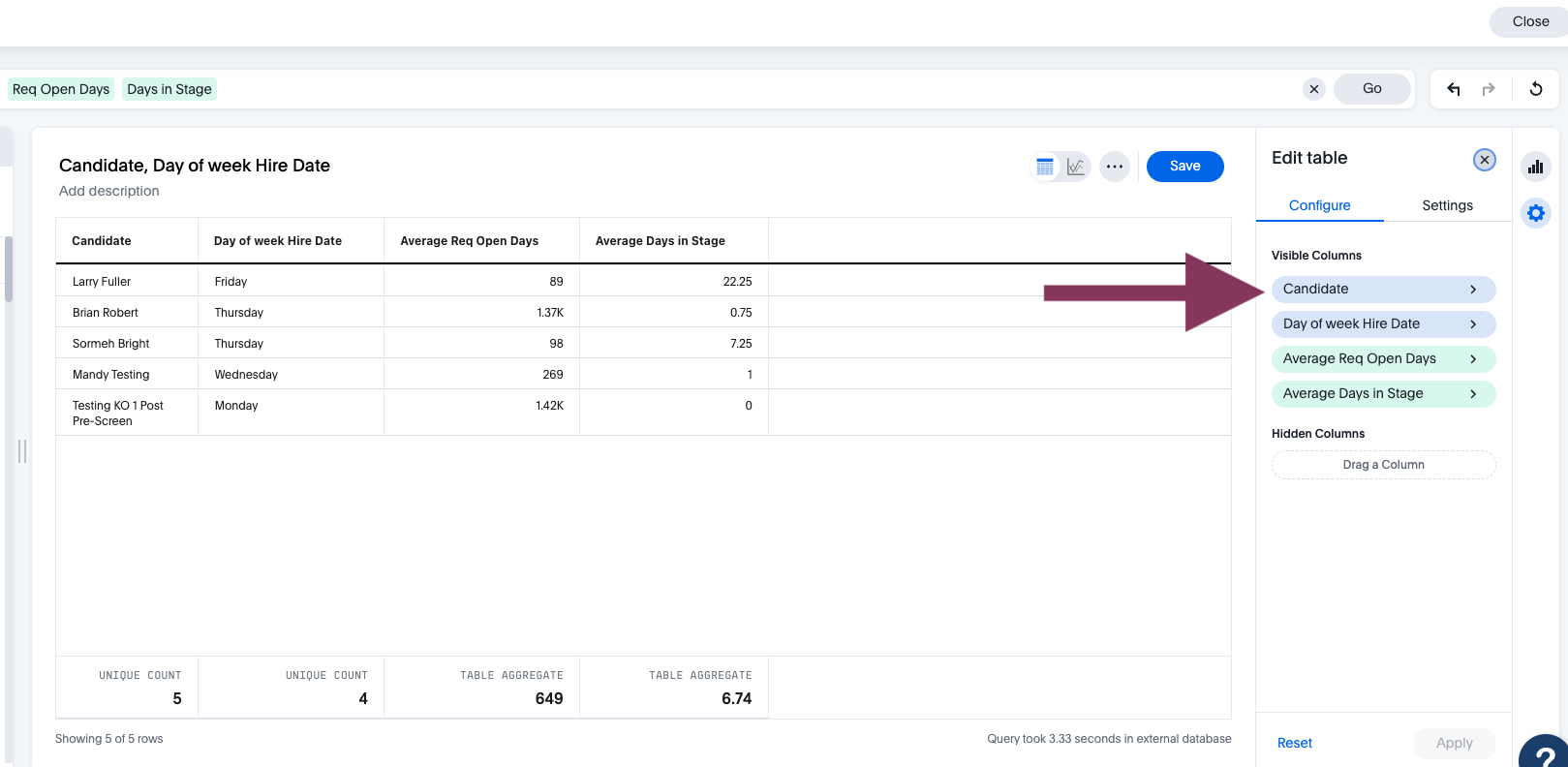Click the 22.25 value cell
The width and height of the screenshot is (1568, 767).
click(x=674, y=282)
